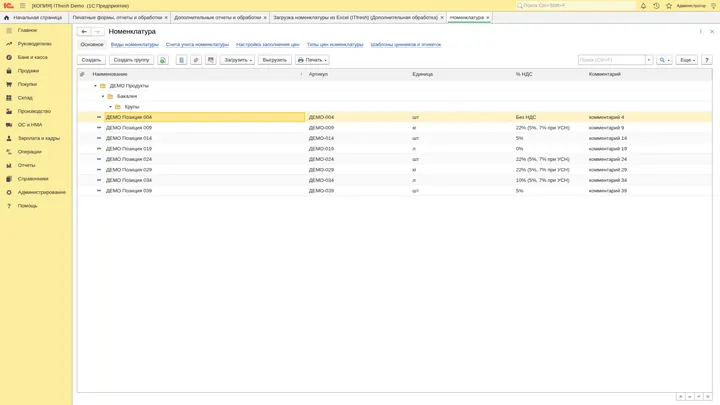
Task: Click the global search field Ctrl+Shift+F
Action: tap(575, 6)
